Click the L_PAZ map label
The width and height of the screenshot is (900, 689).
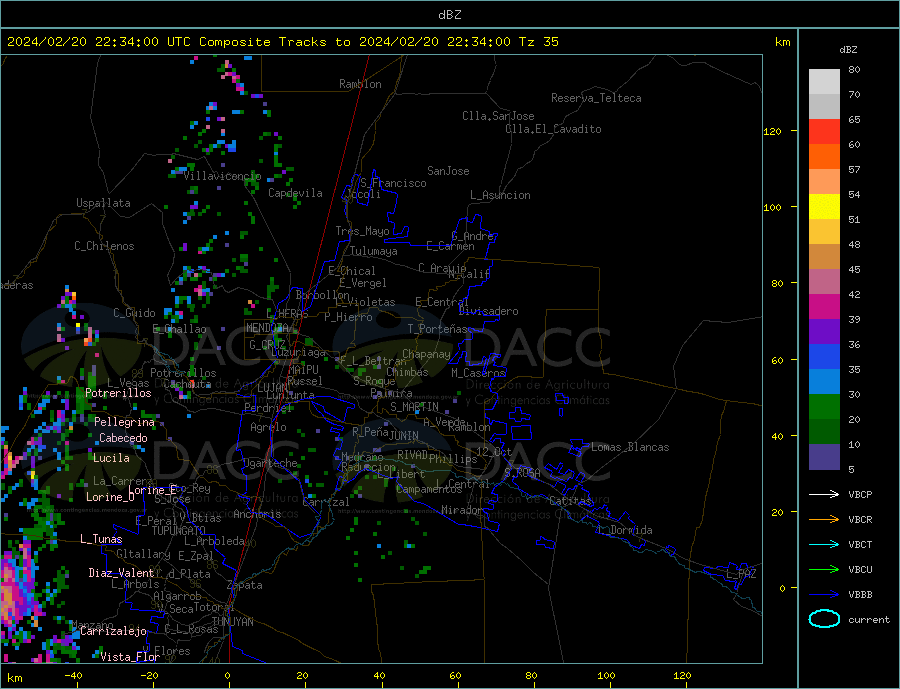(741, 574)
